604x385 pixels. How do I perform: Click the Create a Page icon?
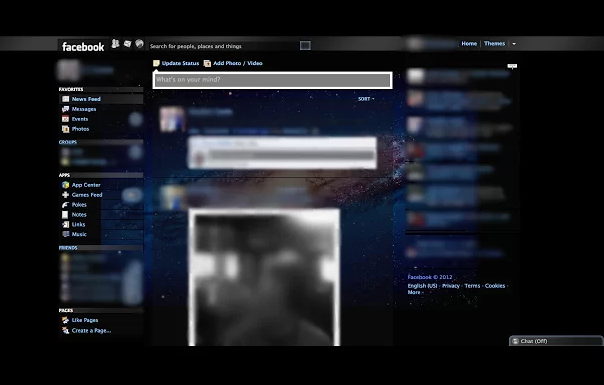[x=66, y=330]
